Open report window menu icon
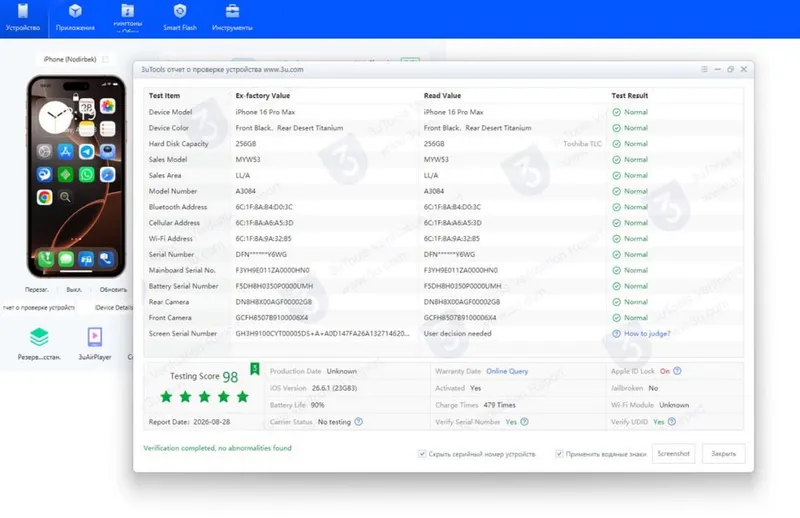 pos(704,69)
